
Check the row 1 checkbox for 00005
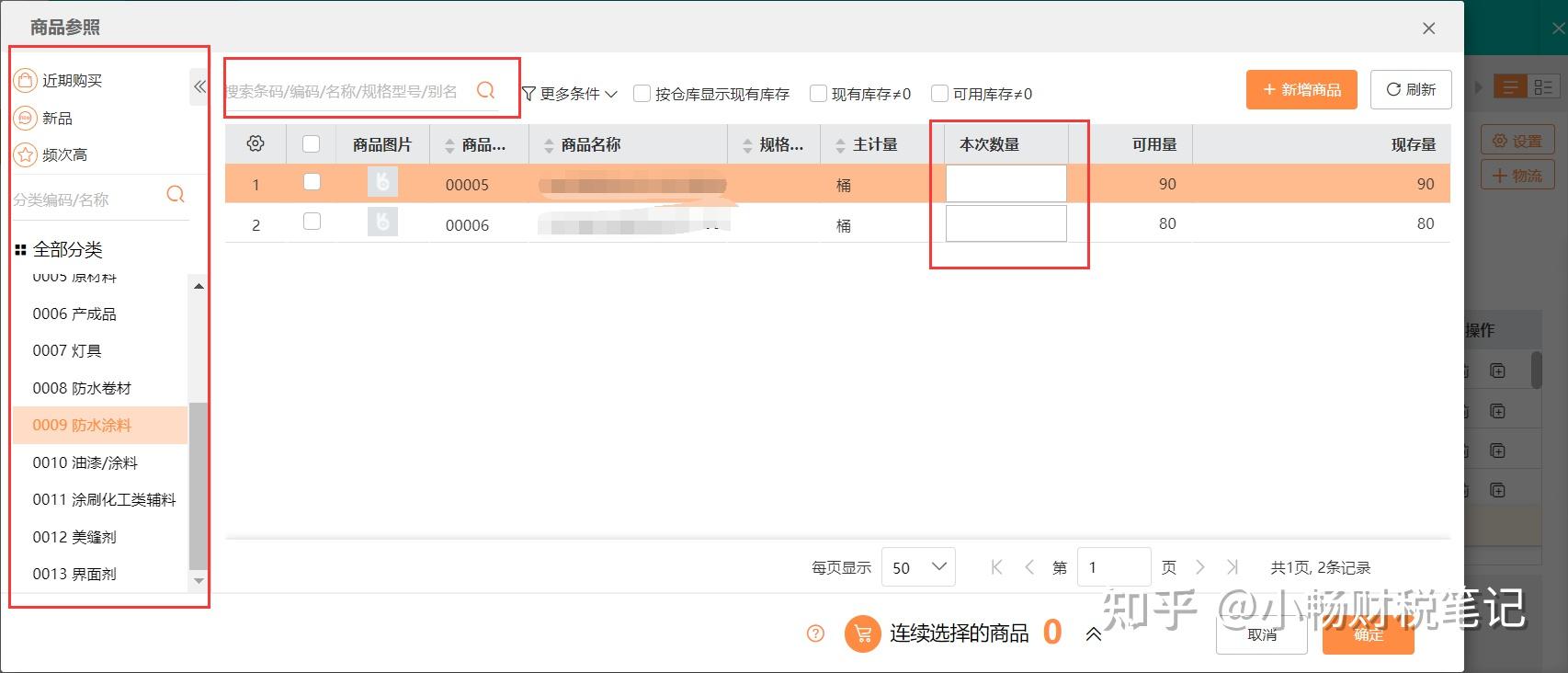coord(312,182)
